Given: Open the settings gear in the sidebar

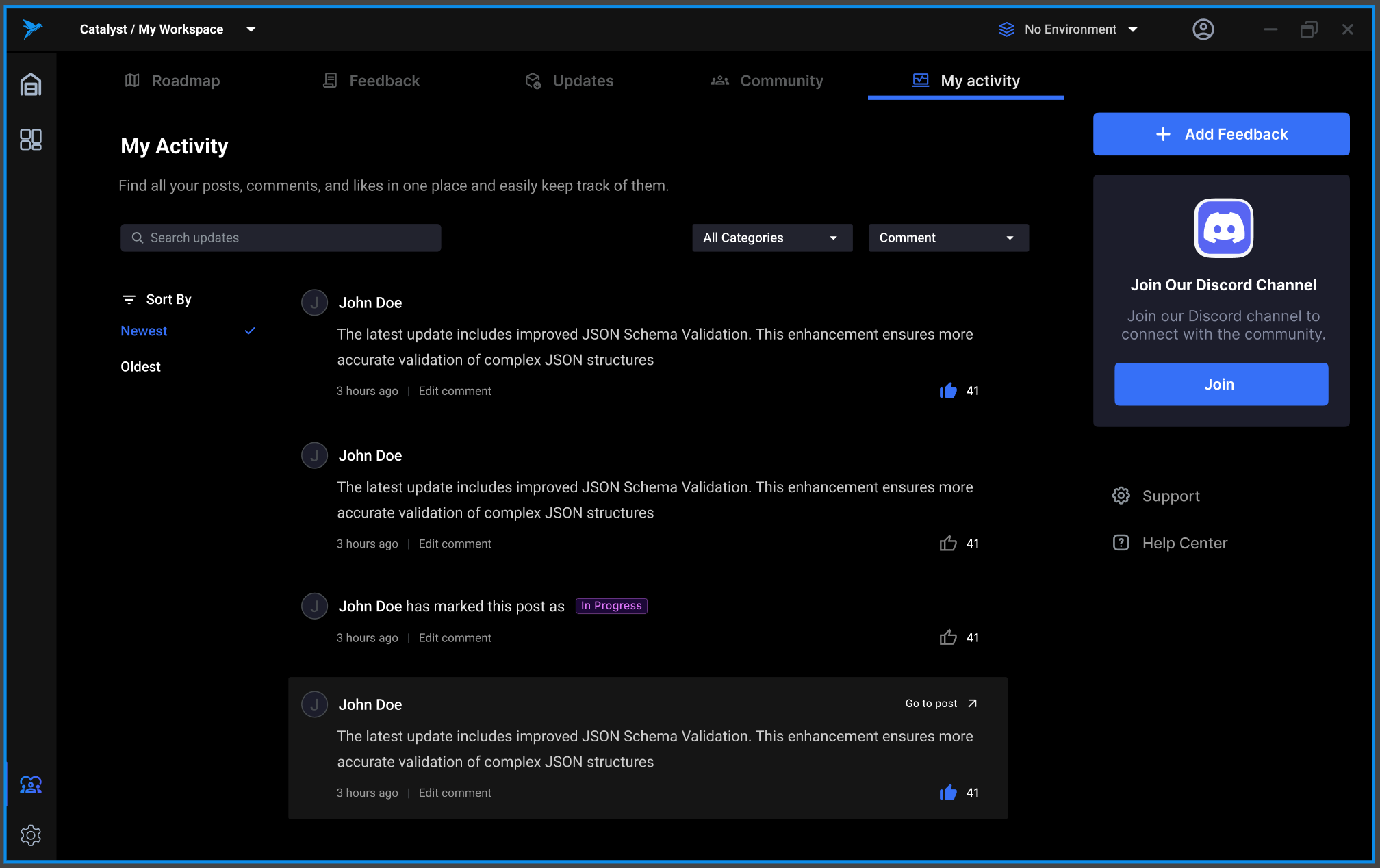Looking at the screenshot, I should [x=31, y=835].
